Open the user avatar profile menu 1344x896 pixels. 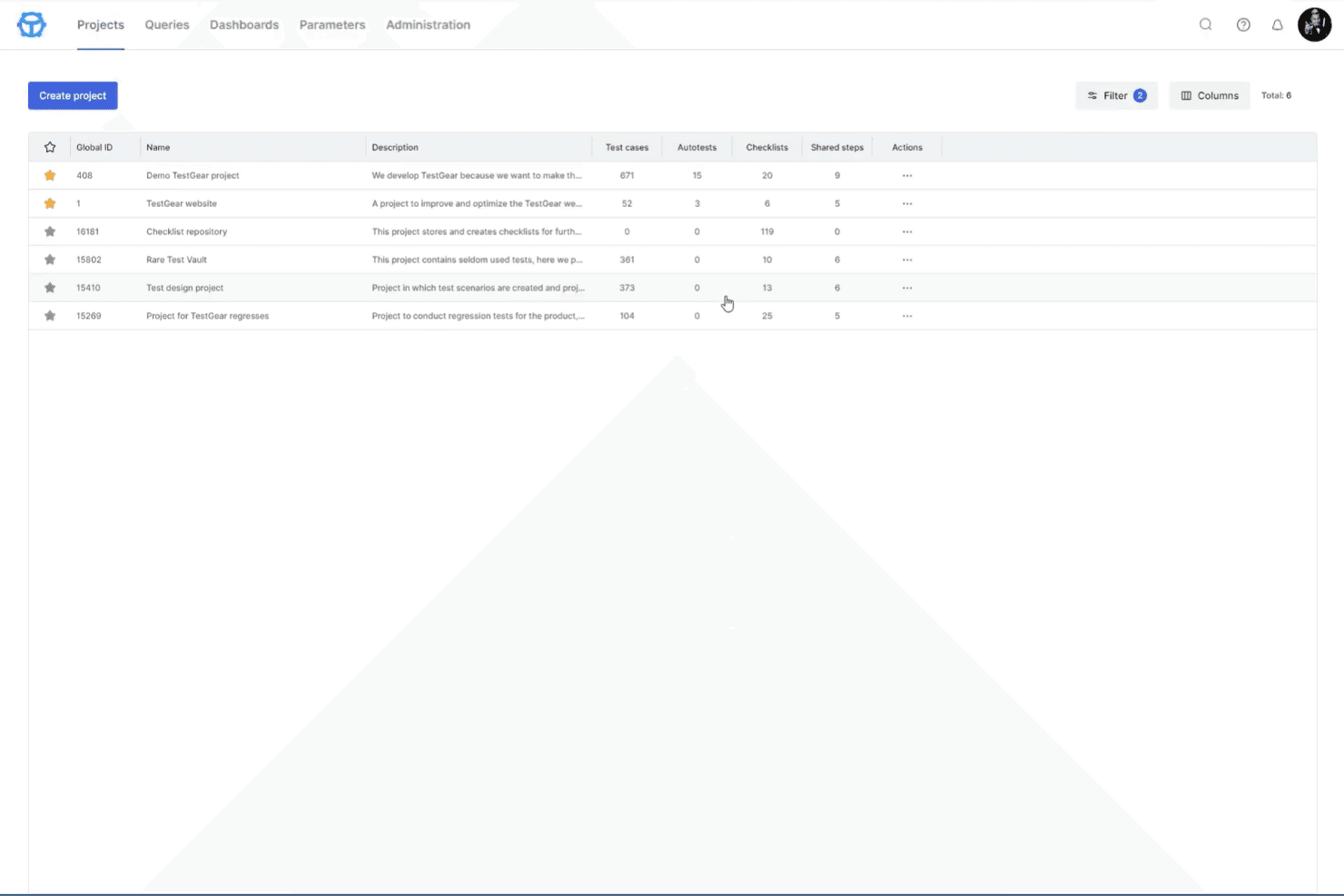point(1314,25)
